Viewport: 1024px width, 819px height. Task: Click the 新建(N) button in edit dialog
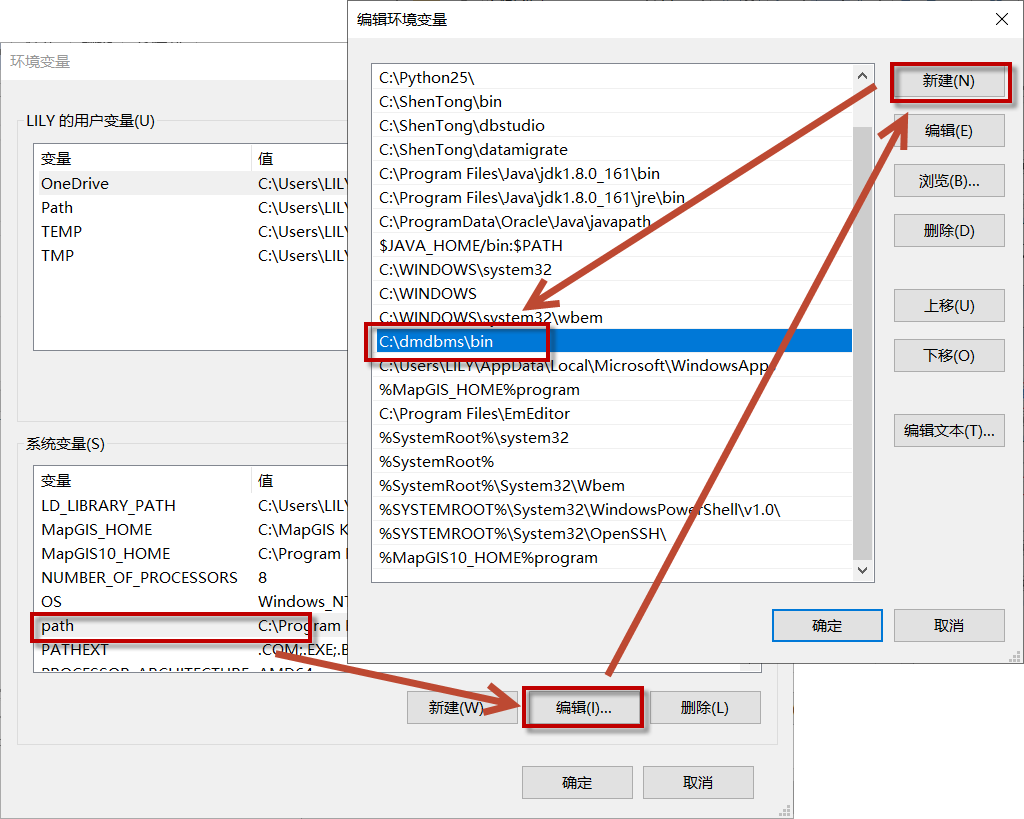click(948, 81)
